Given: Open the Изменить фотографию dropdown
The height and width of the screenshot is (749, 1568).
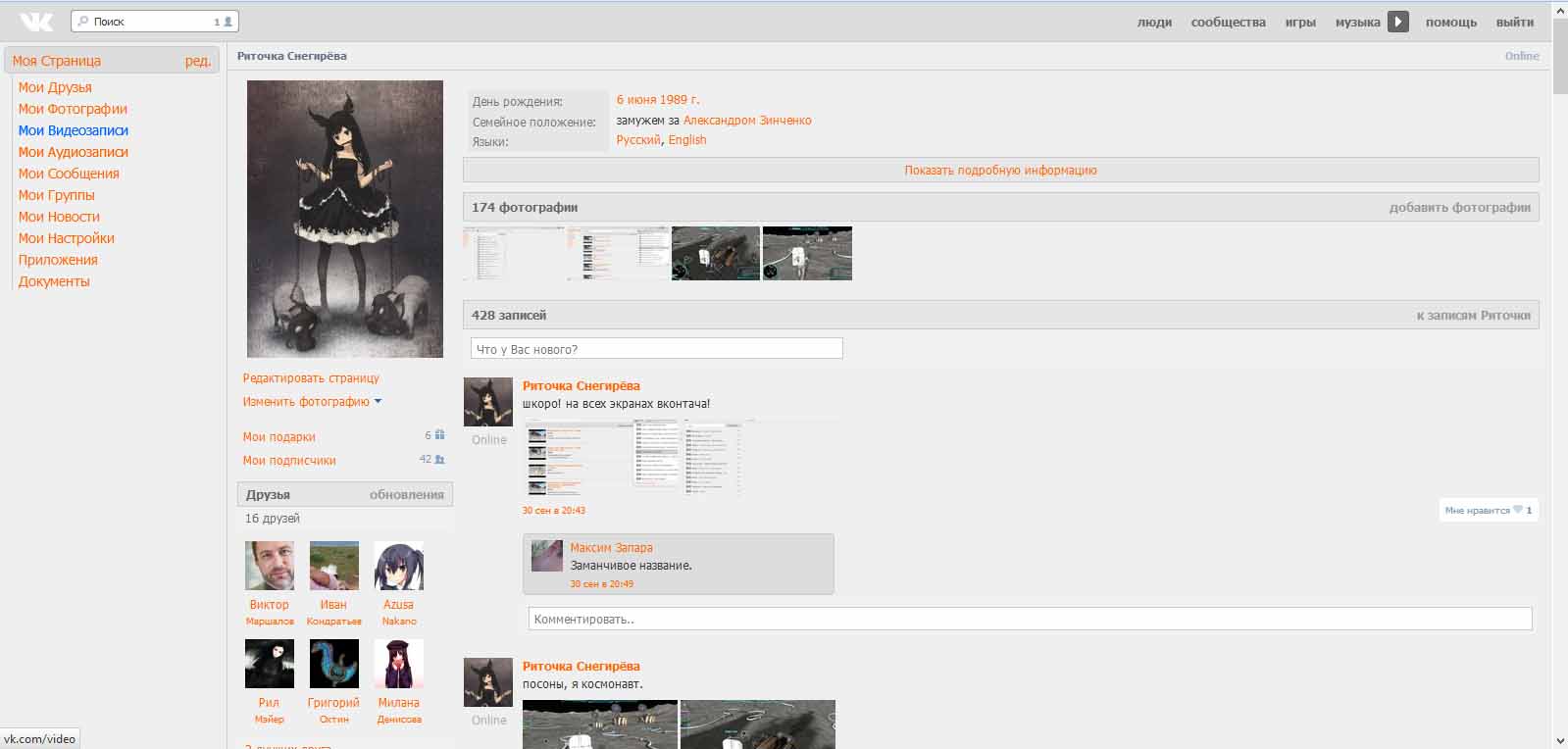Looking at the screenshot, I should [312, 402].
